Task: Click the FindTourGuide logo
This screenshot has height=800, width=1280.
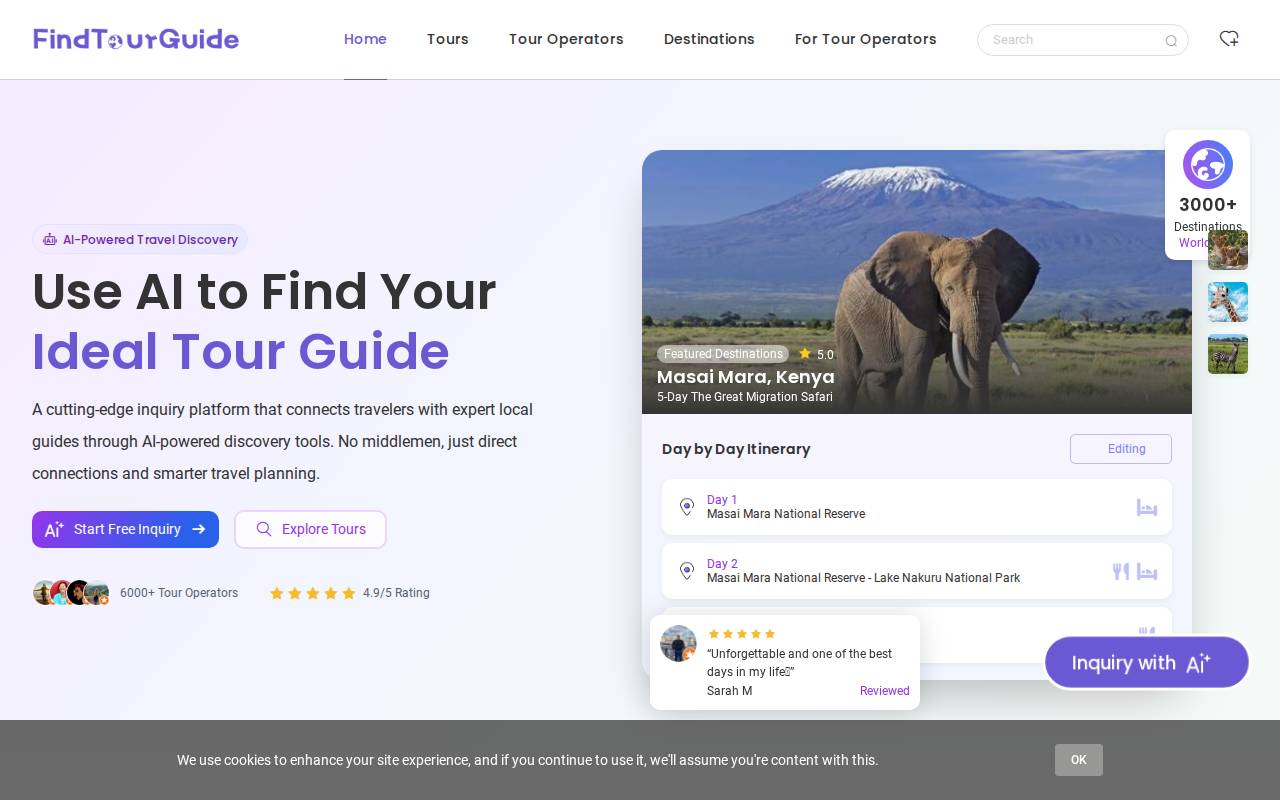Action: click(136, 39)
